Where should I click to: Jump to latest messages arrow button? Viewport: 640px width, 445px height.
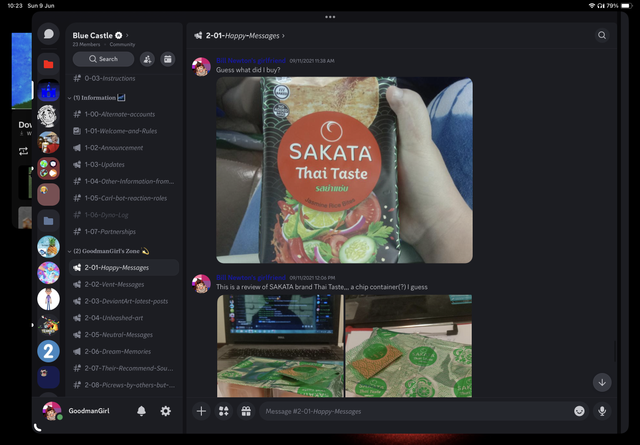point(602,383)
